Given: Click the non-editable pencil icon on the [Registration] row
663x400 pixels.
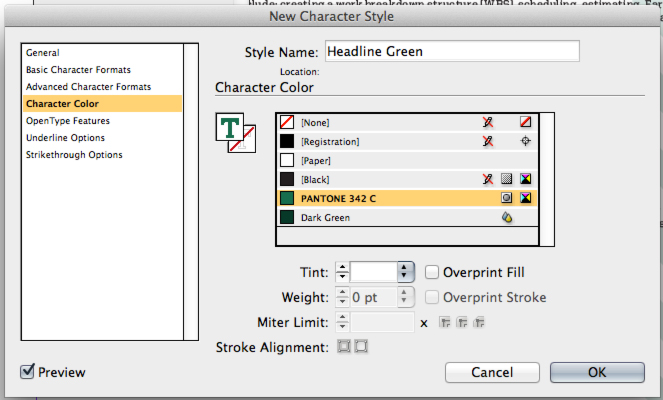Looking at the screenshot, I should coord(488,141).
